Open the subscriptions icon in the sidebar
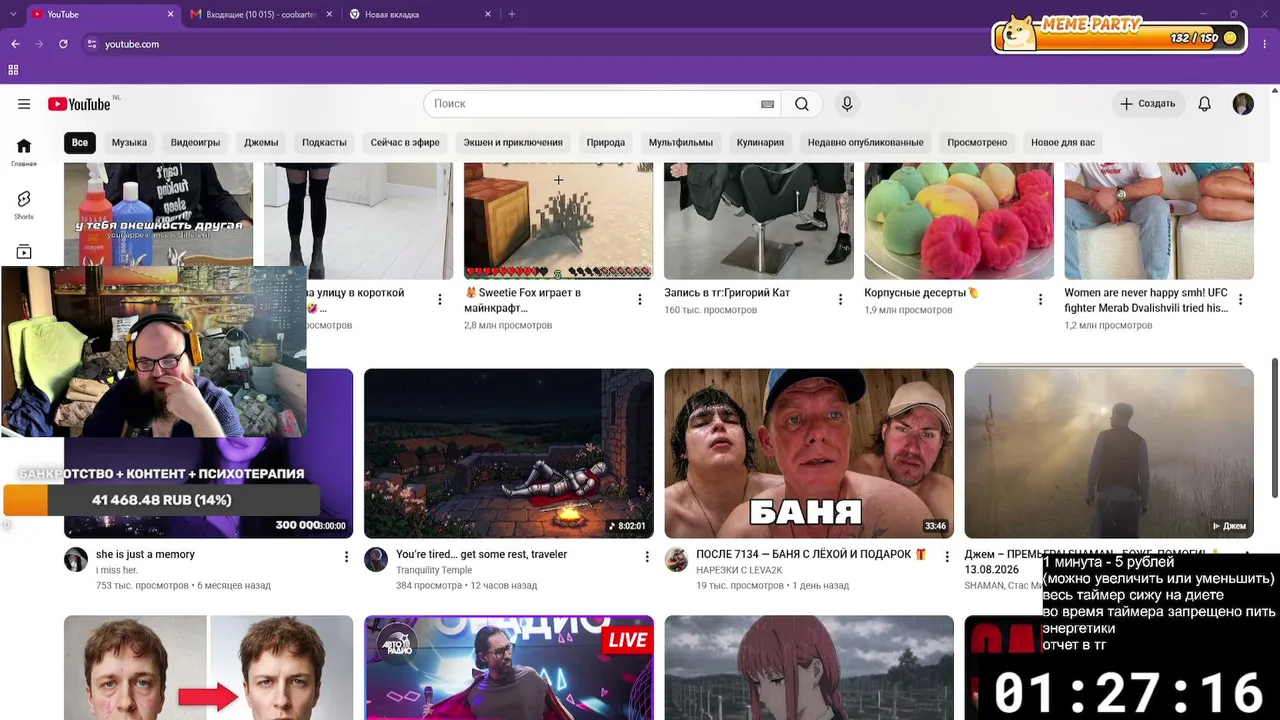 pos(24,252)
